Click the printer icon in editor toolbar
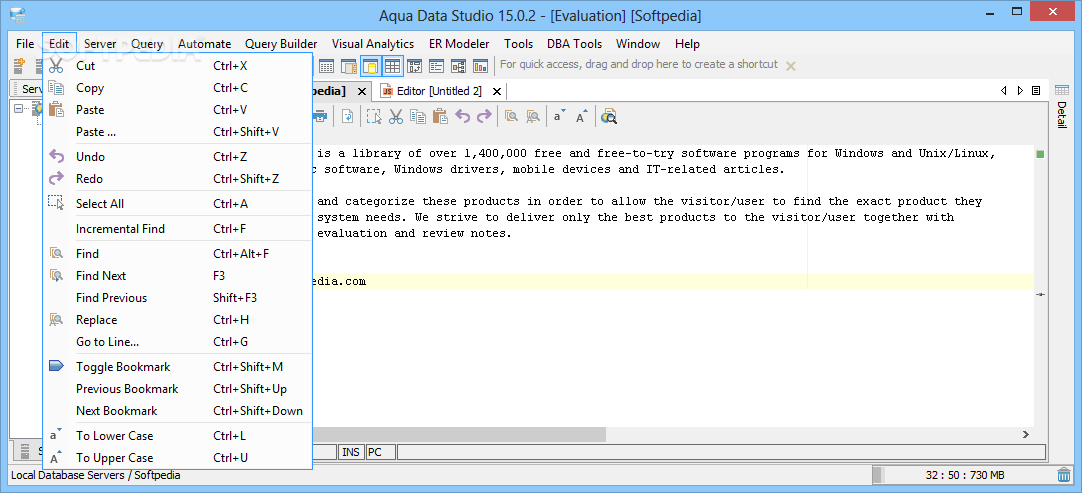 coord(321,117)
